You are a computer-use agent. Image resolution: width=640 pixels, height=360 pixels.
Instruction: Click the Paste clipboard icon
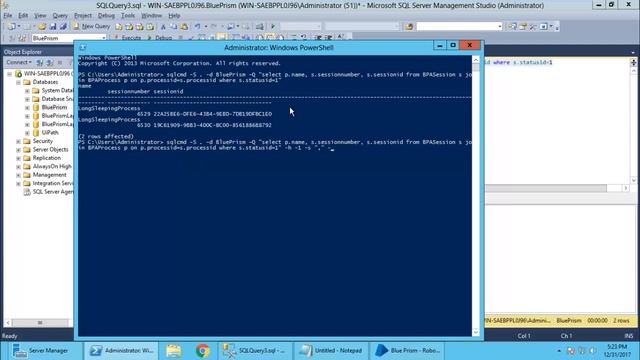tap(184, 27)
